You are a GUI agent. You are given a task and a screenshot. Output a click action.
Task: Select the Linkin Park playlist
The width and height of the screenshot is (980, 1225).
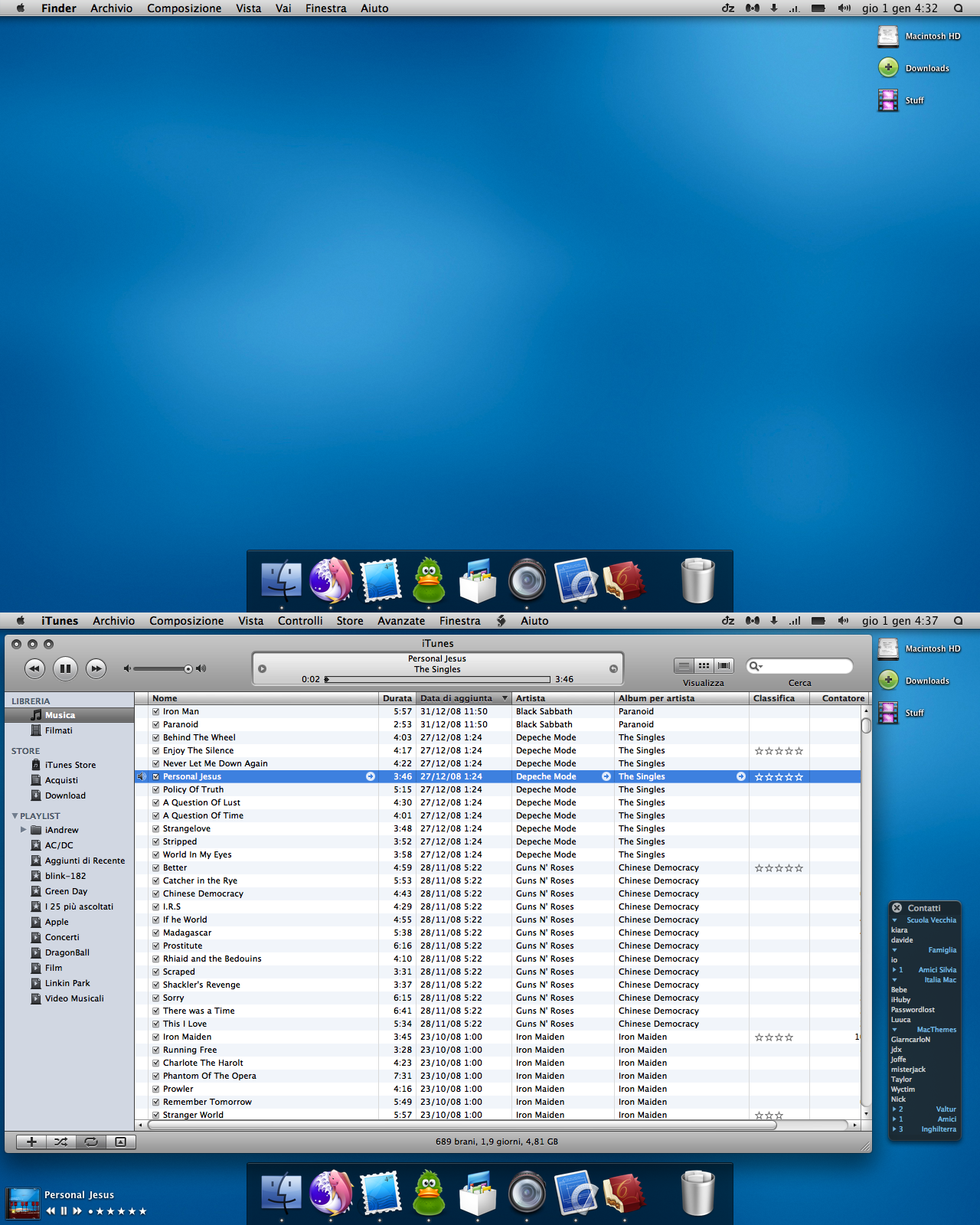[69, 983]
